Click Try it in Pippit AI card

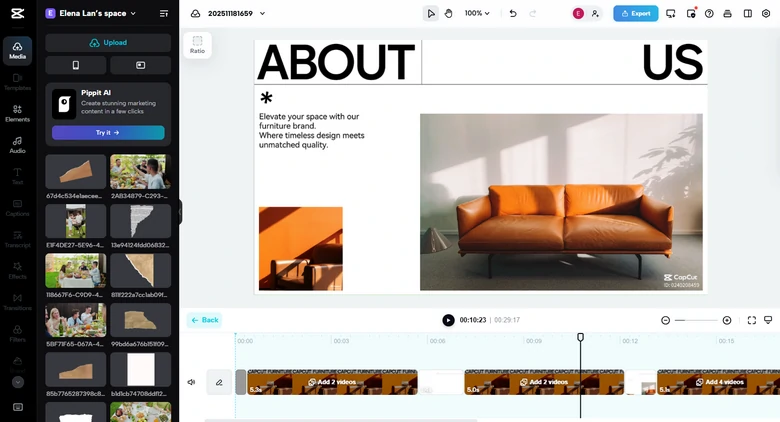(x=108, y=133)
